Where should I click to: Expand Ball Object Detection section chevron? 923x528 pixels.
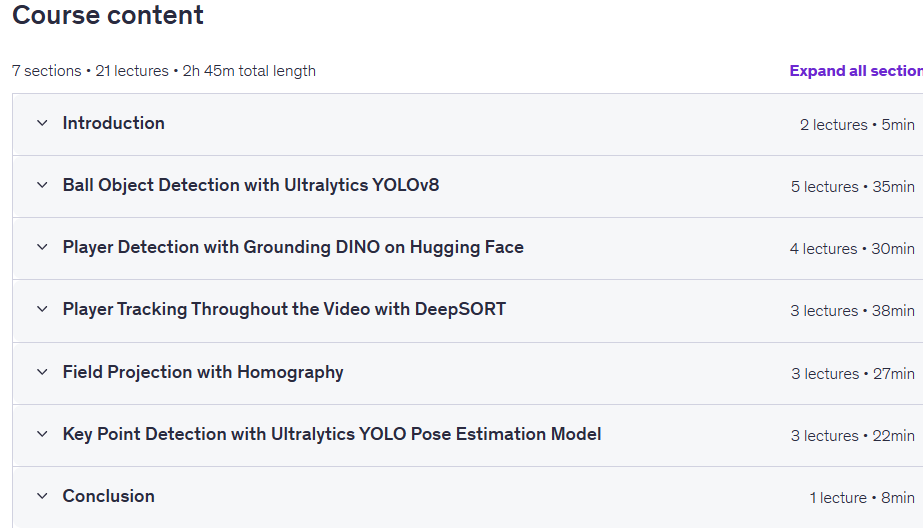[42, 185]
